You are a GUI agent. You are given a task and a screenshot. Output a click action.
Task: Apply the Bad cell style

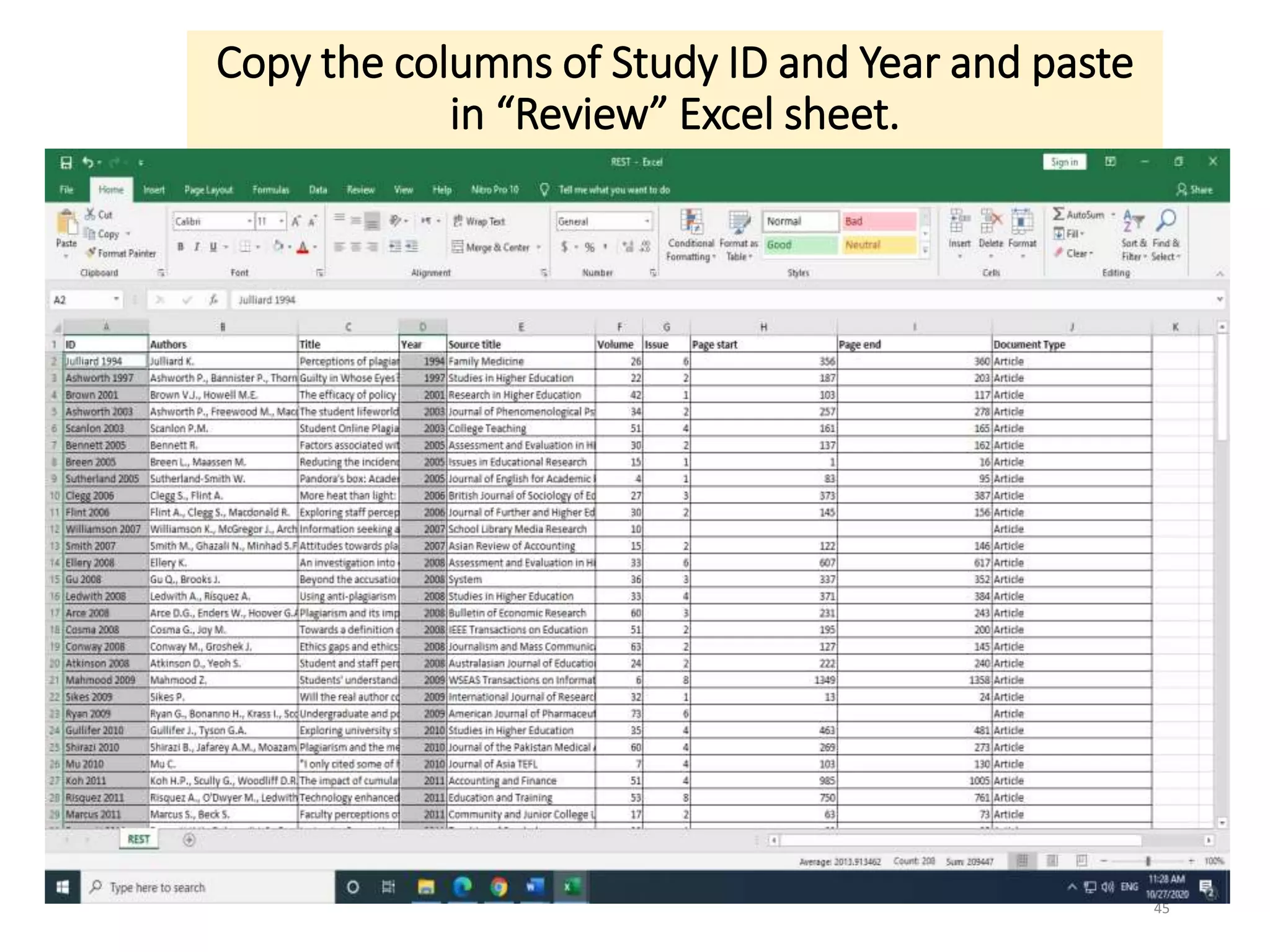click(879, 221)
